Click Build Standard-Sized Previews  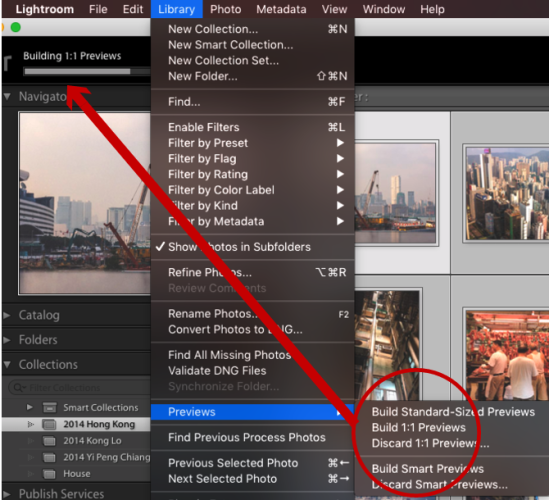tap(453, 412)
